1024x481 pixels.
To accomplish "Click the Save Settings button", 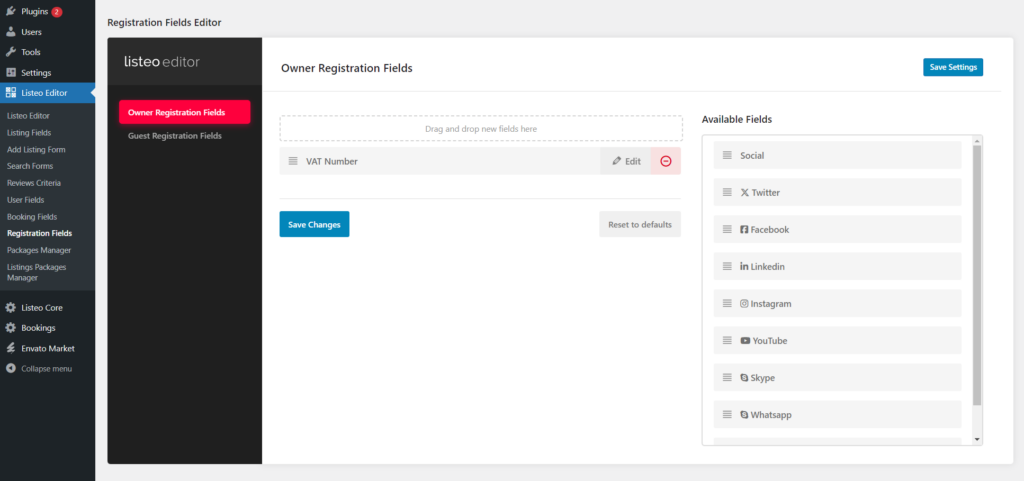I will 953,67.
